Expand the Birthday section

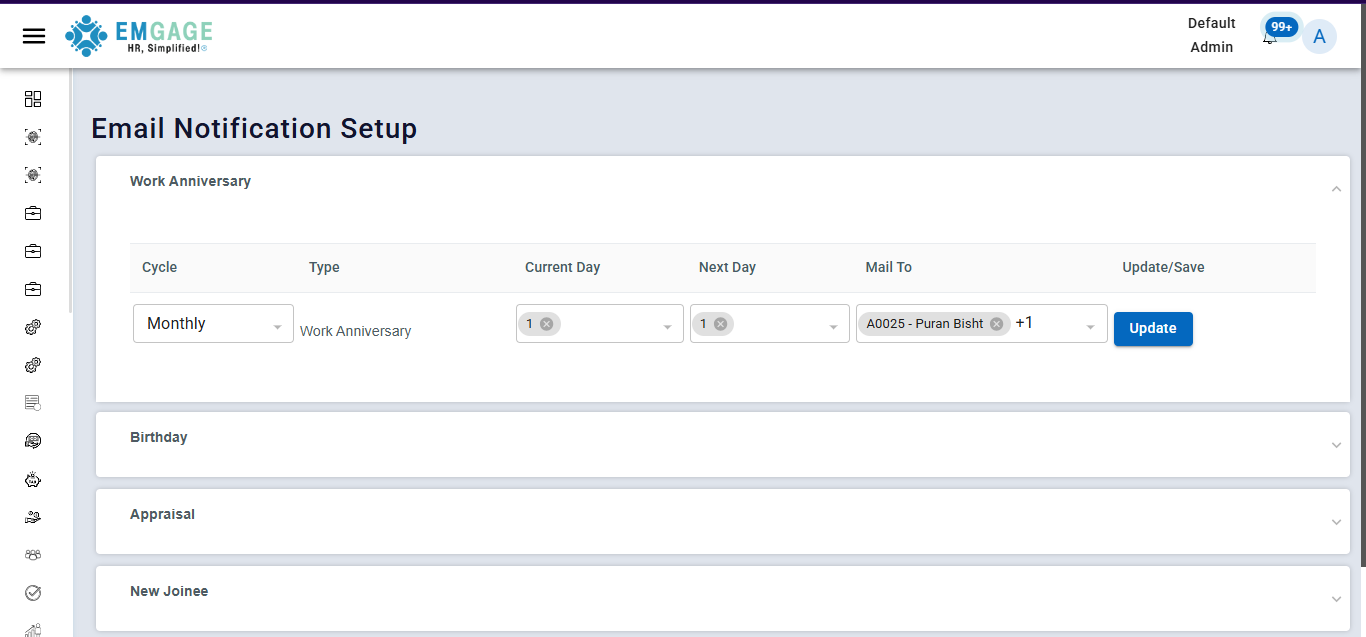click(x=1336, y=445)
